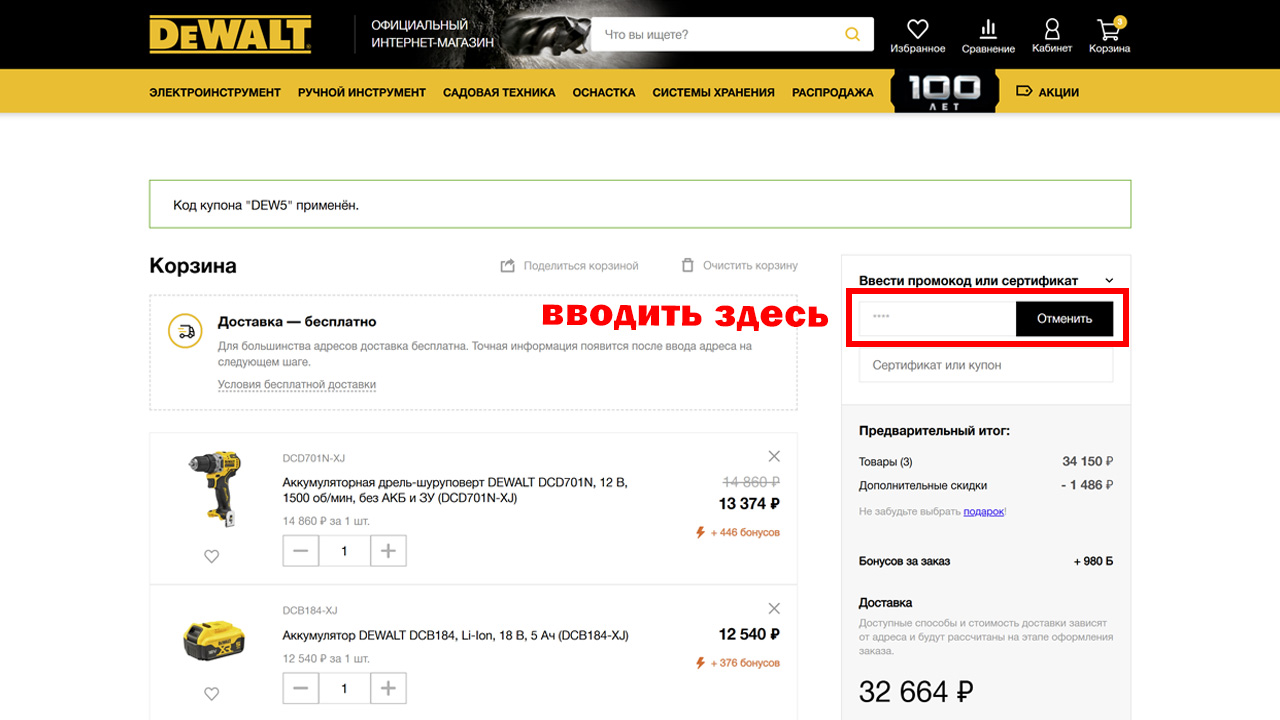Open the Садовая техника menu
Viewport: 1280px width, 720px height.
(499, 92)
